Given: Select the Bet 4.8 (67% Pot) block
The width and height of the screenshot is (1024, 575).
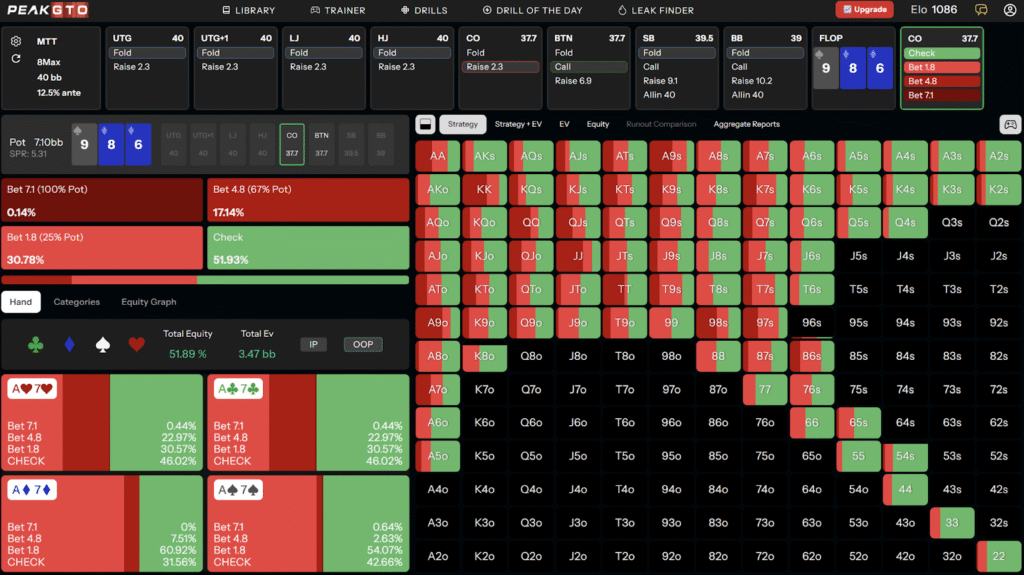Looking at the screenshot, I should [x=309, y=200].
